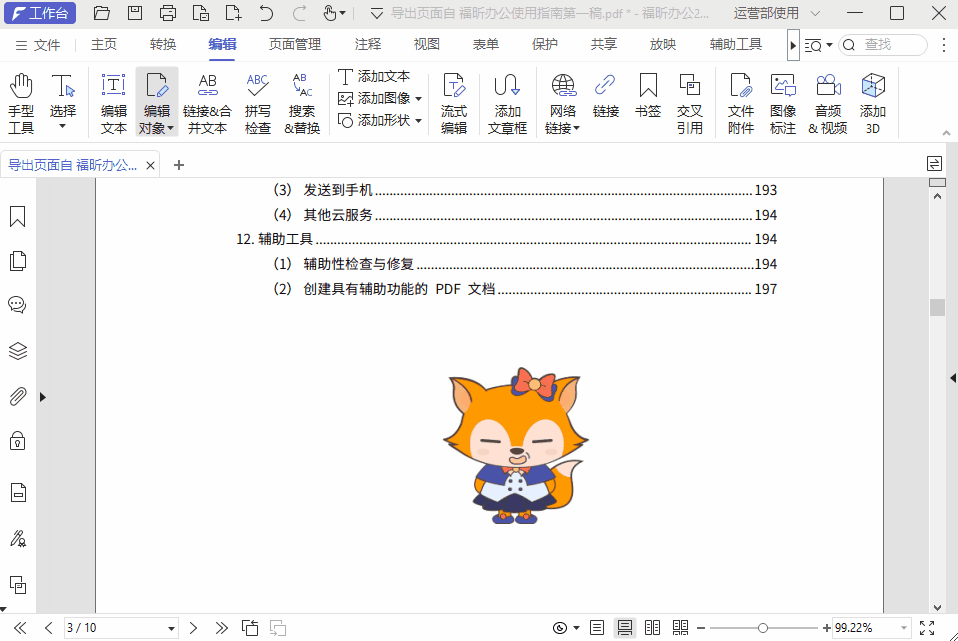The image size is (958, 641).
Task: Add a 文件附件 attachment
Action: click(741, 100)
